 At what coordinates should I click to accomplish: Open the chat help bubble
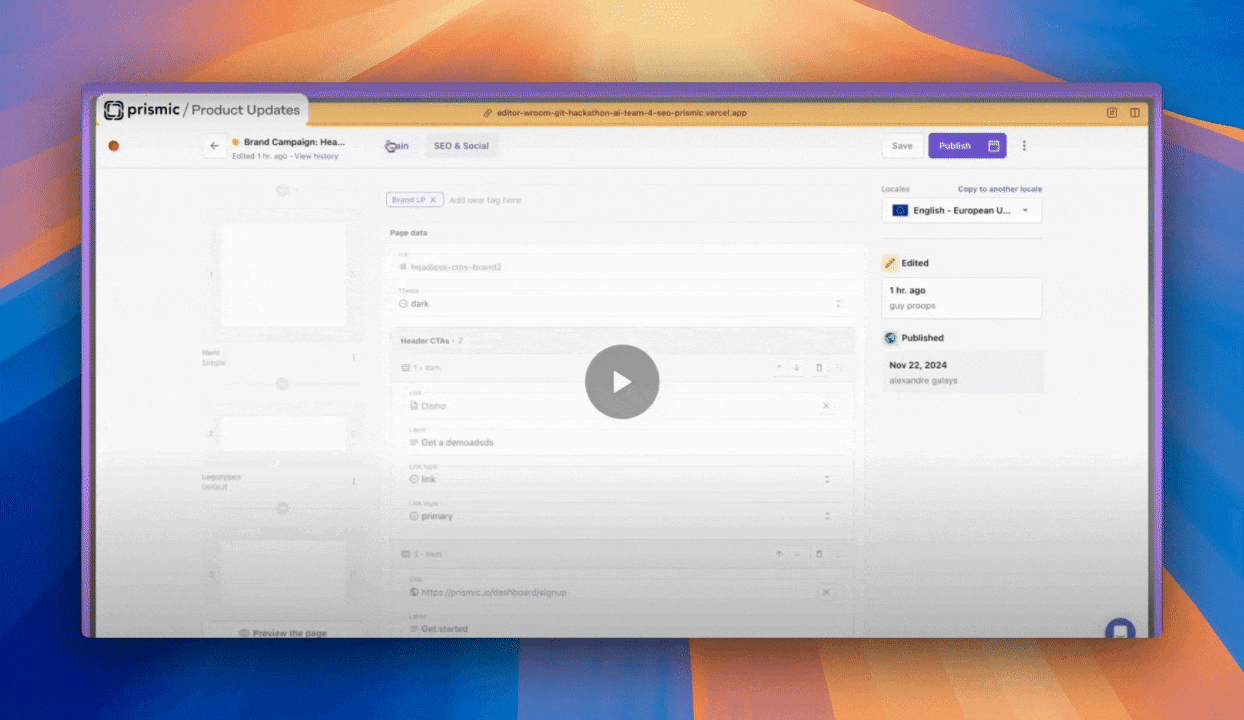(x=1120, y=630)
